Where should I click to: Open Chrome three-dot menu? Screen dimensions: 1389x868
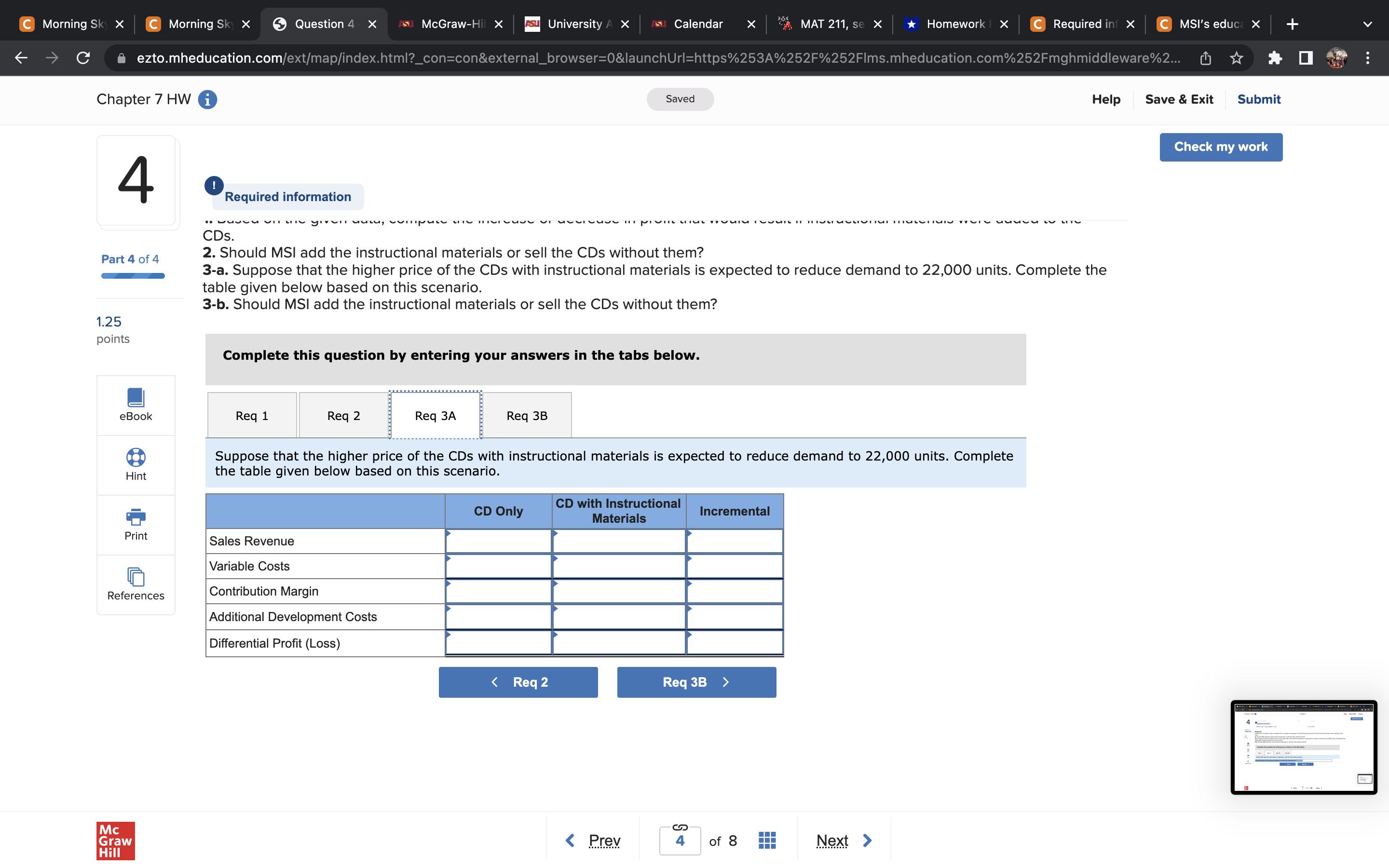(1368, 58)
